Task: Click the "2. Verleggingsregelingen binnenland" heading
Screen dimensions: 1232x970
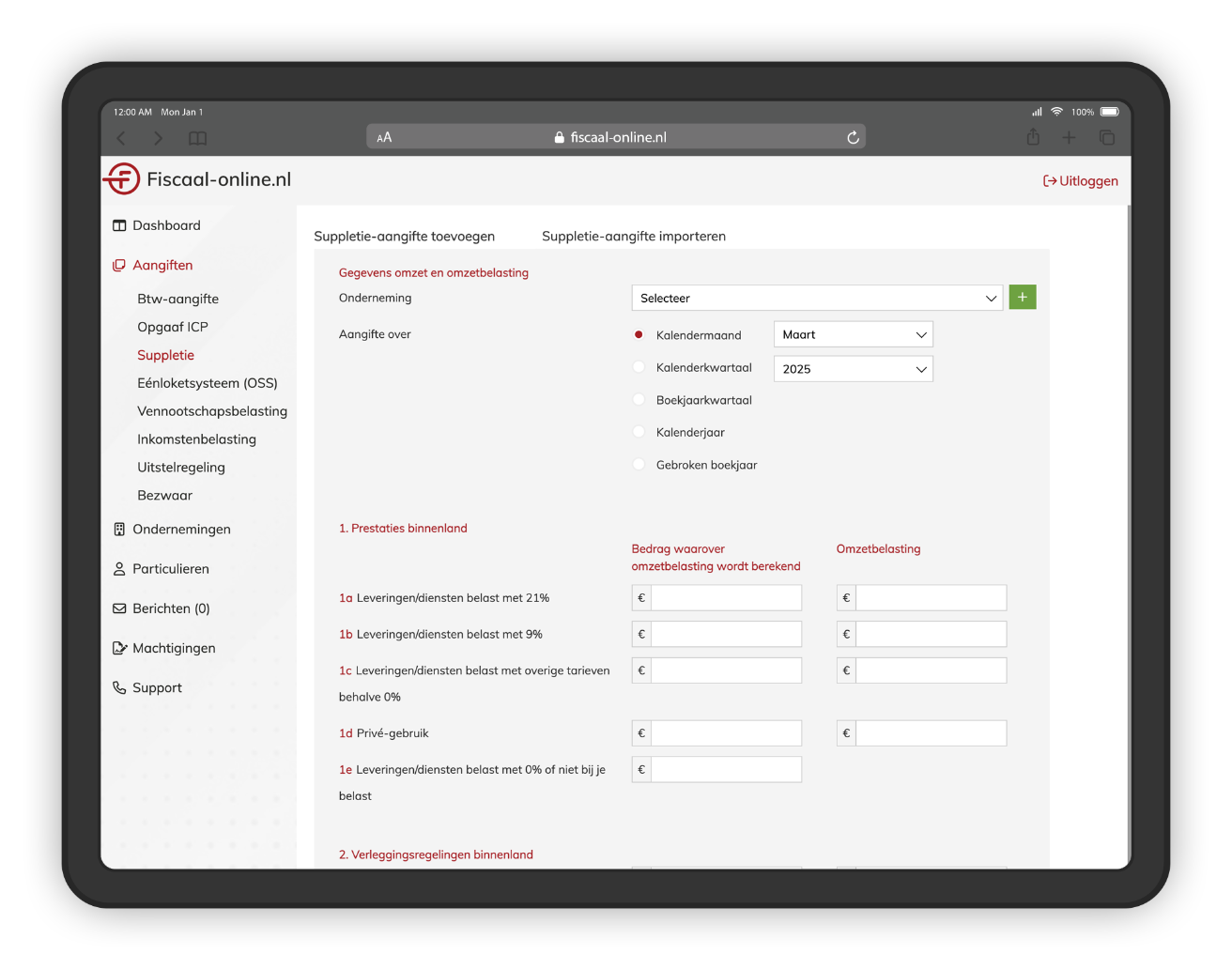Action: pos(436,855)
